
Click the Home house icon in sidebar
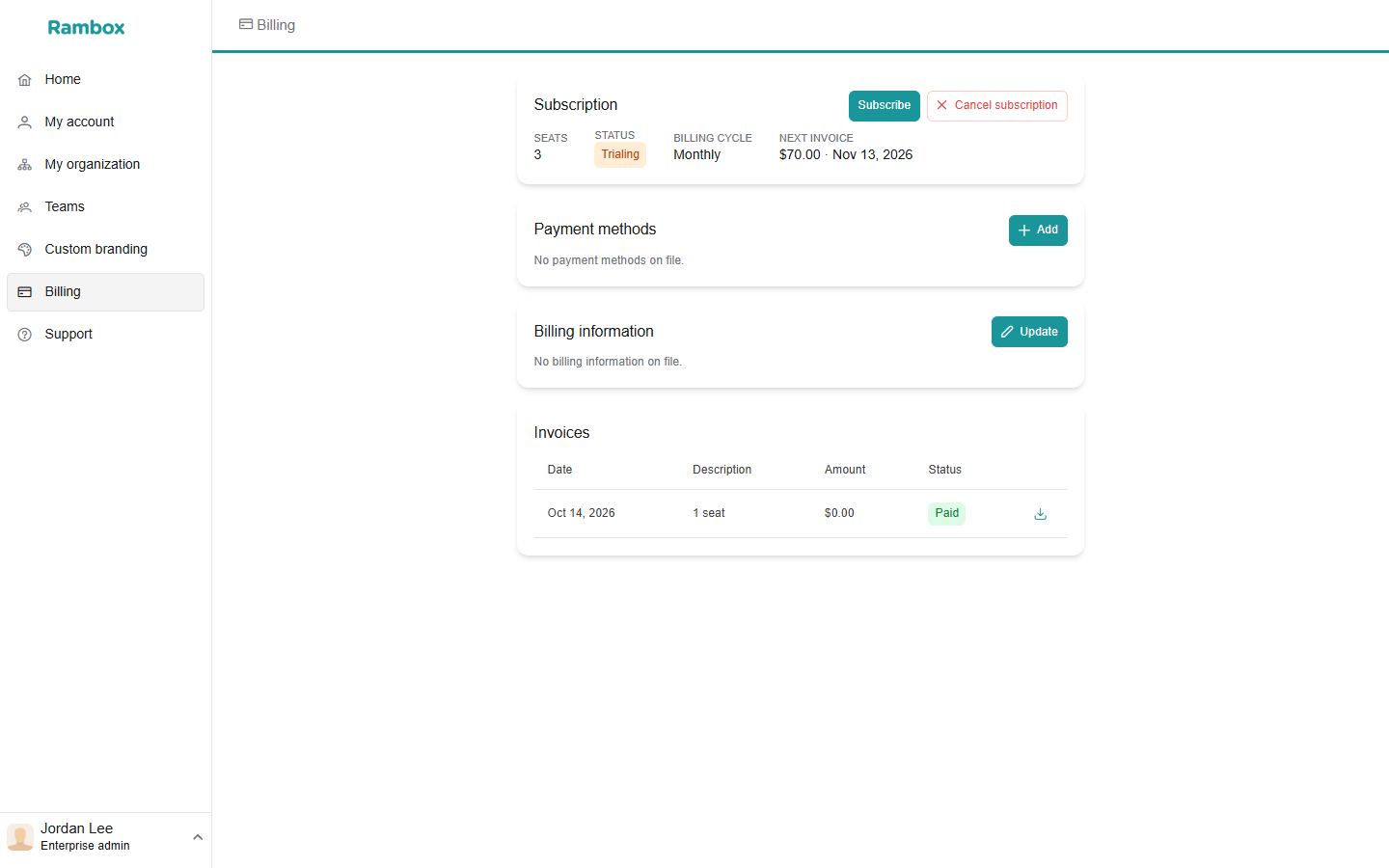pyautogui.click(x=25, y=80)
